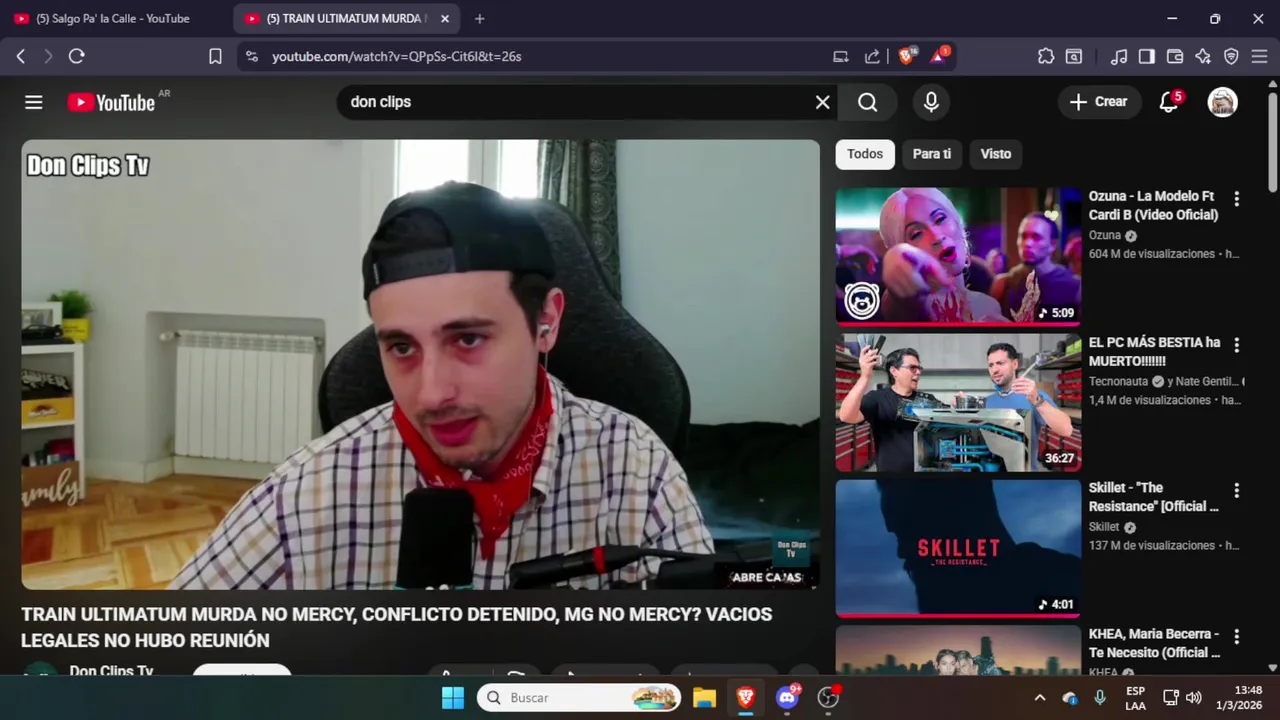Open YouTube notifications bell

1169,102
